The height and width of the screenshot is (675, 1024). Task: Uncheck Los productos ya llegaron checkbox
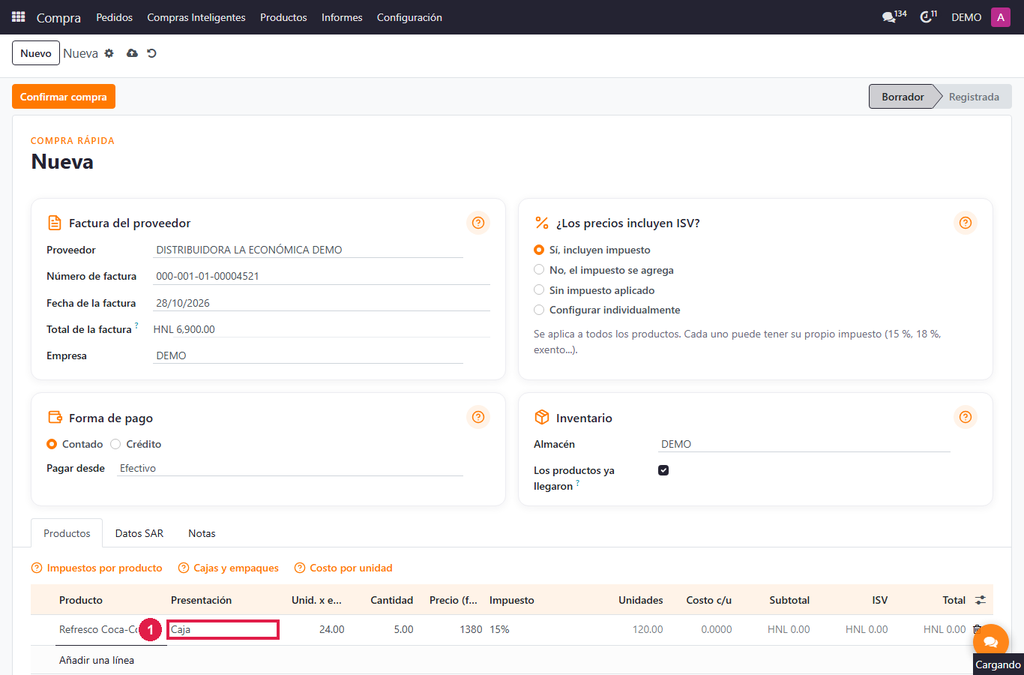tap(664, 470)
